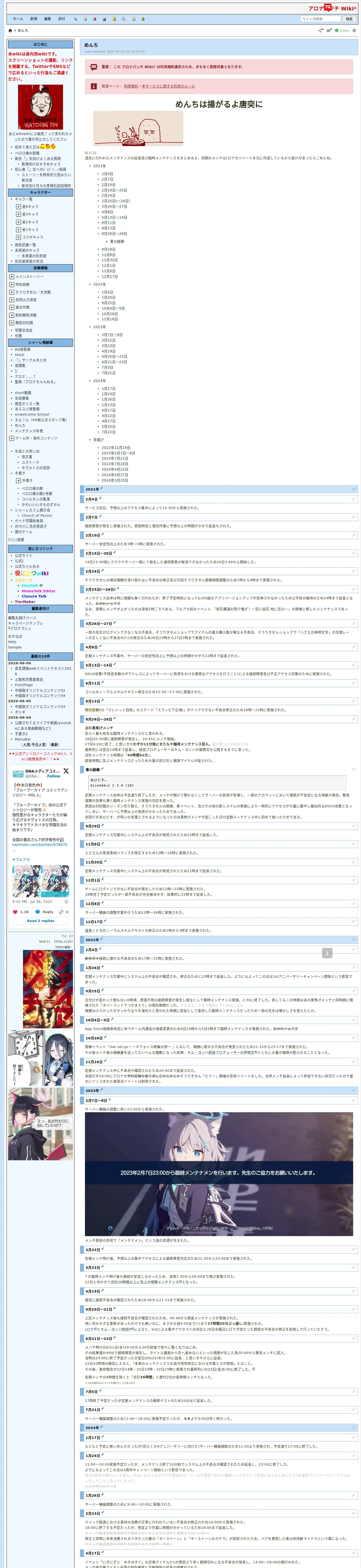This screenshot has width=361, height=1568.
Task: Expand the 合同火力演習 section
Action: point(12,299)
